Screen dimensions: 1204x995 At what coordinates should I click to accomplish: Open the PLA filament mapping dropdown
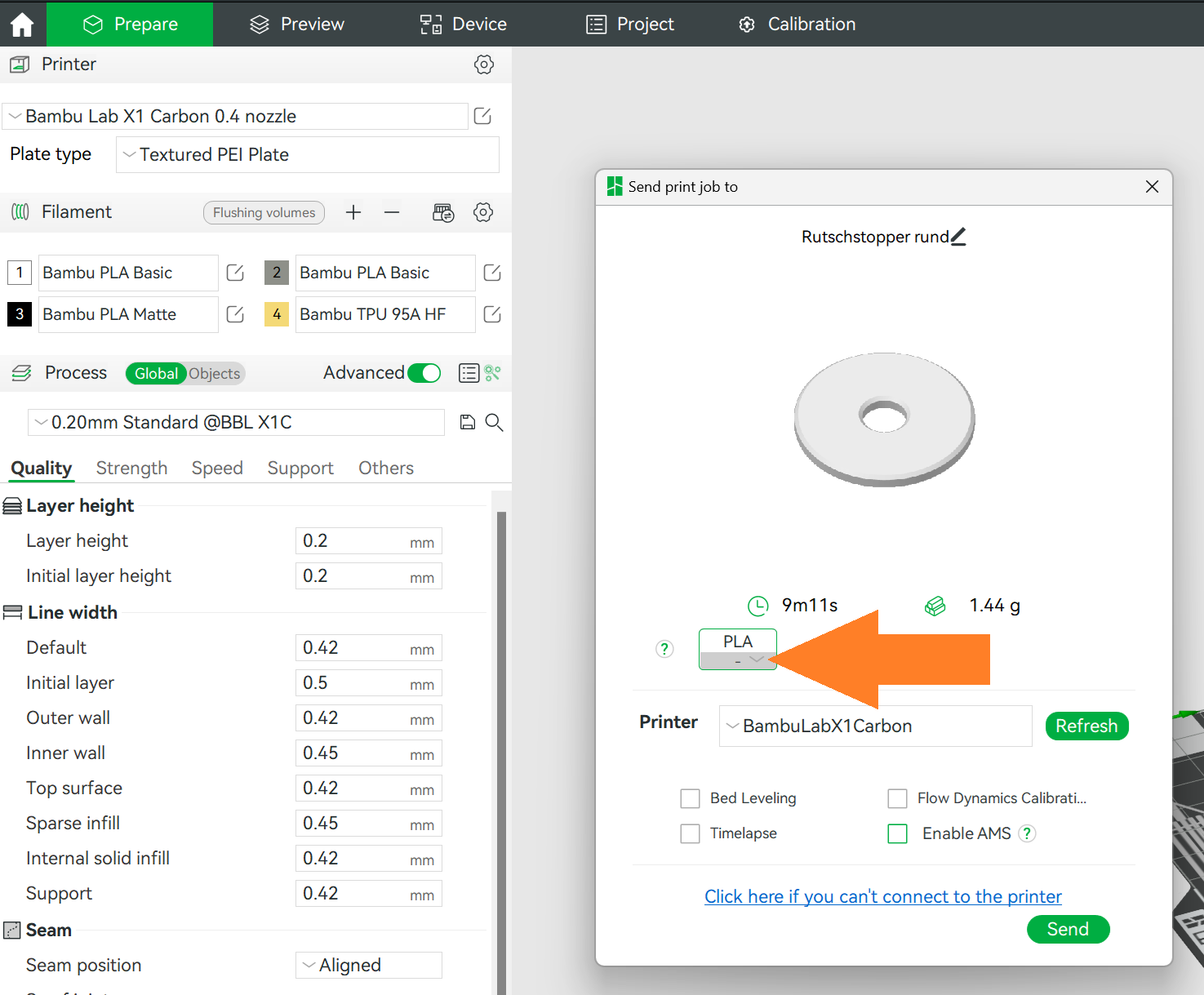pos(738,650)
